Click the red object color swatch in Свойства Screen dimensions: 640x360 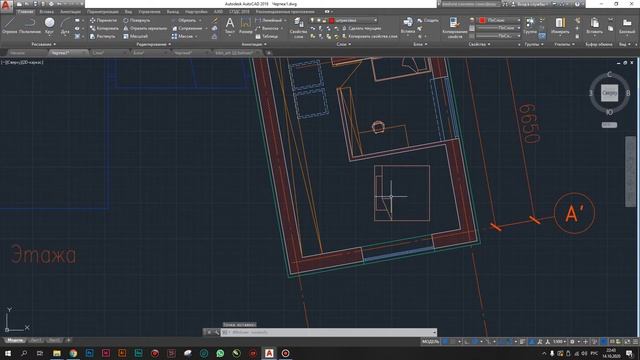[x=482, y=20]
